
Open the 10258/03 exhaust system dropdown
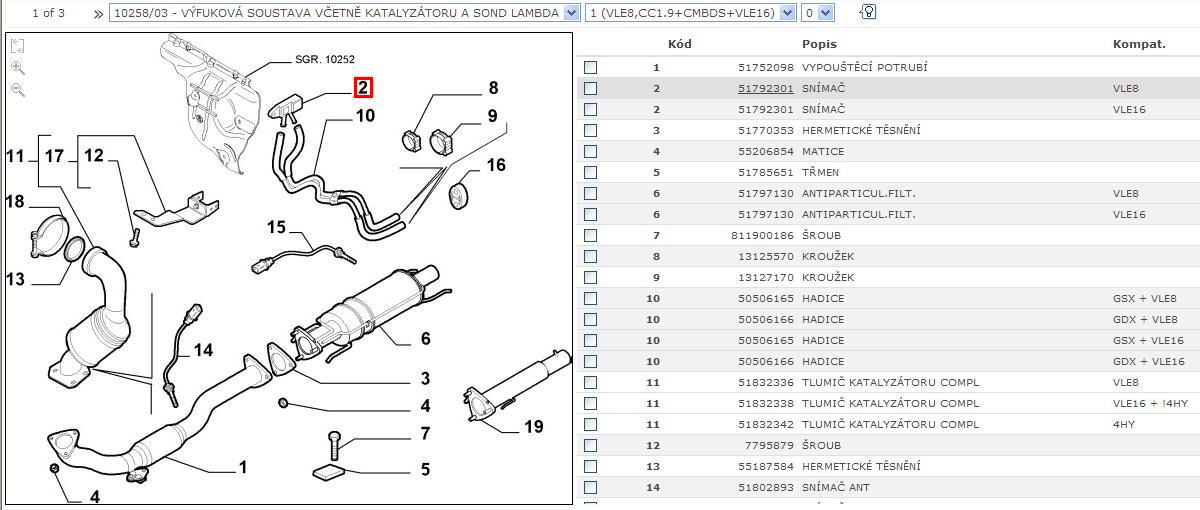click(571, 13)
